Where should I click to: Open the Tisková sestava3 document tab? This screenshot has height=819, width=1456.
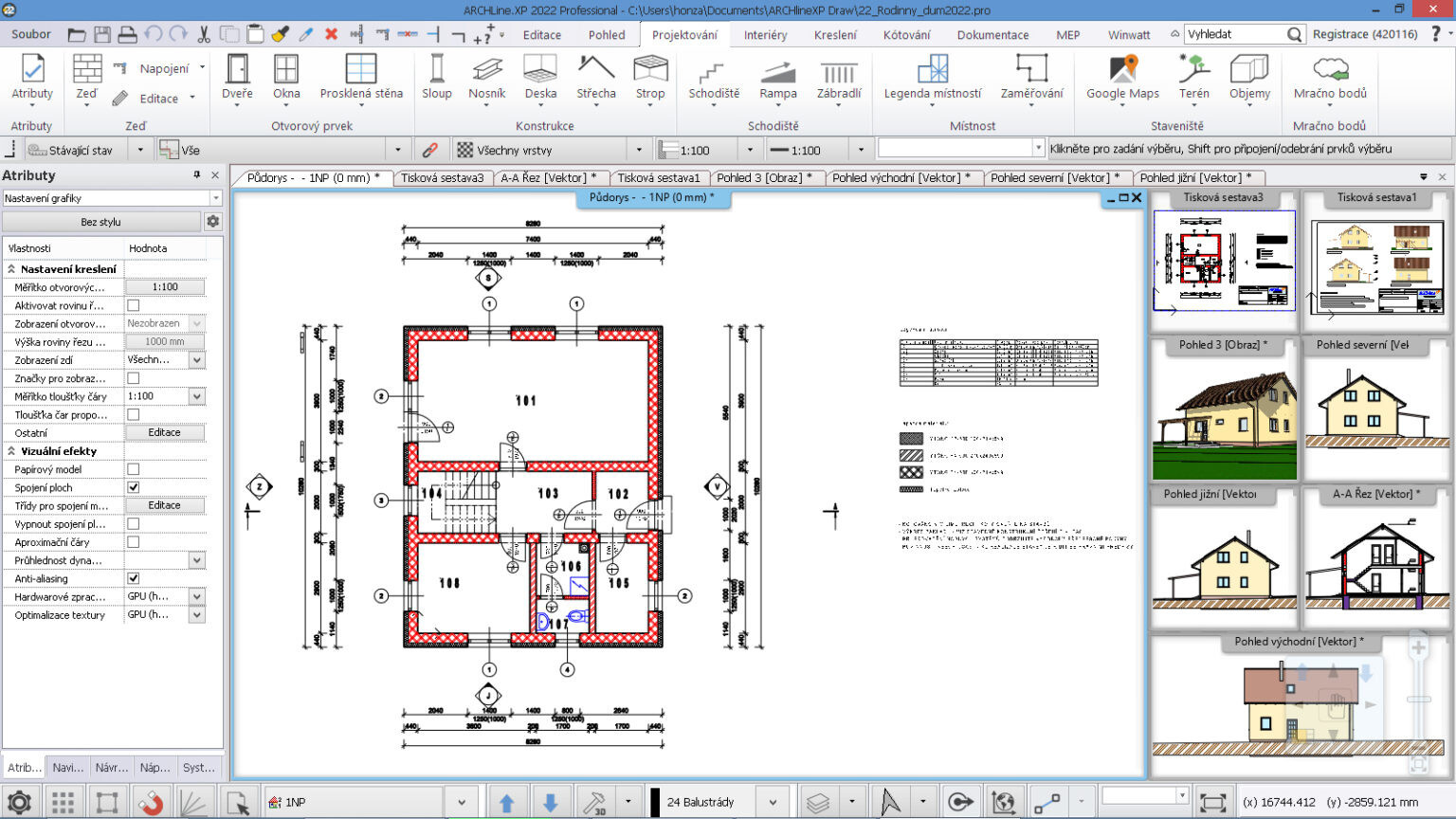tap(442, 177)
